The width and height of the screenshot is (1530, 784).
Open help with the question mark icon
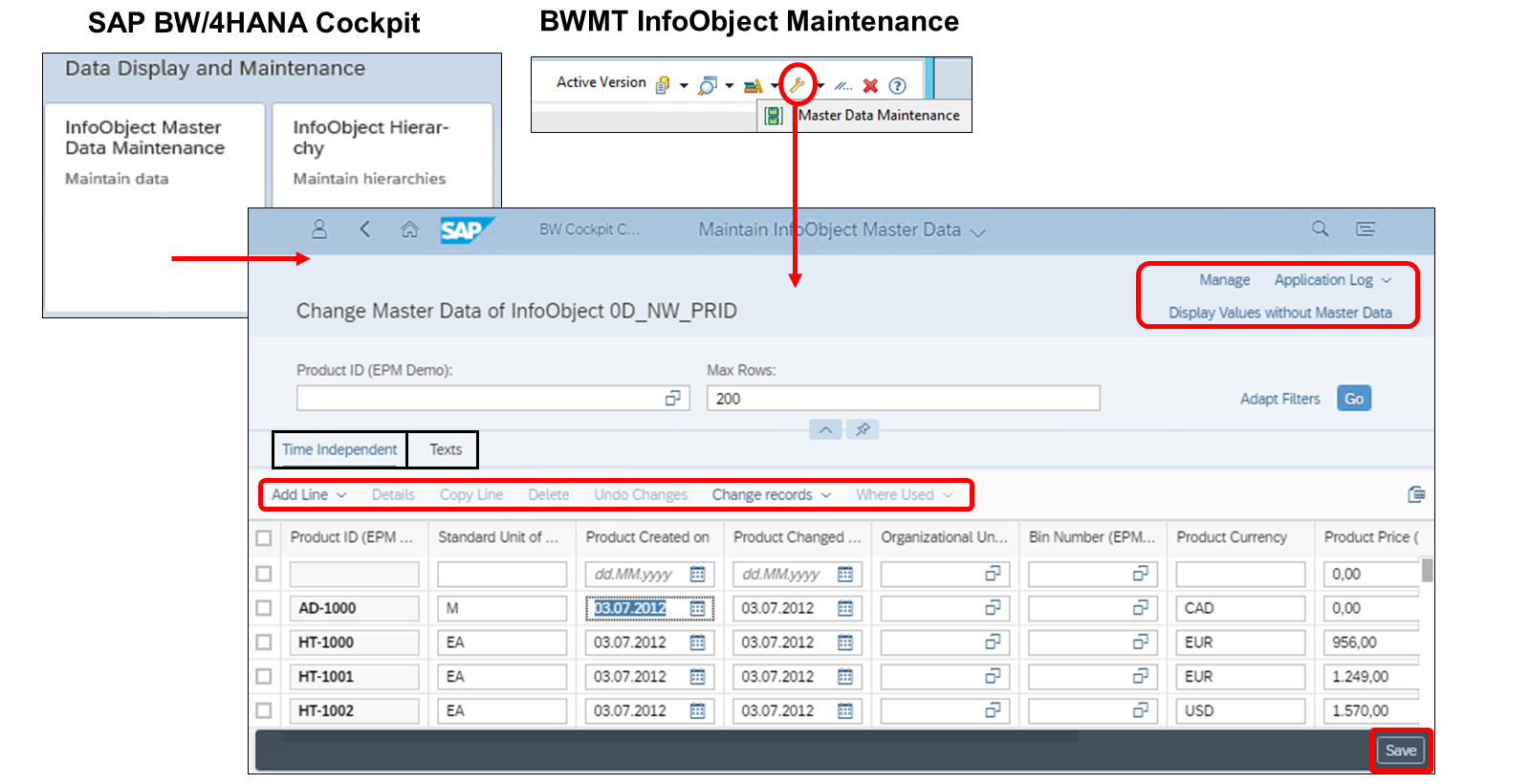(897, 86)
